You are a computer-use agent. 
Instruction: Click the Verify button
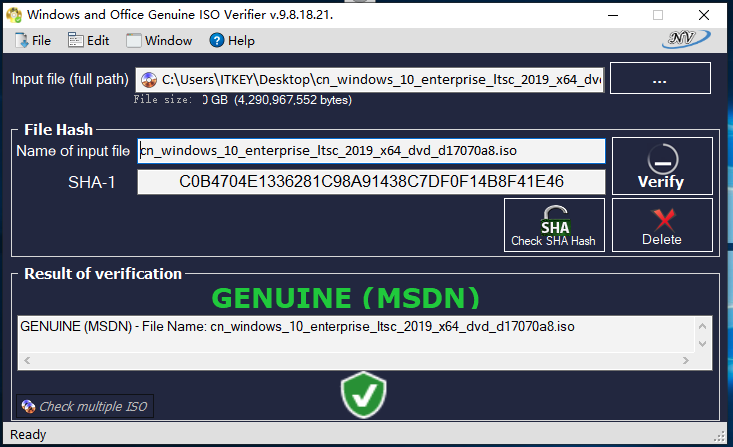662,166
